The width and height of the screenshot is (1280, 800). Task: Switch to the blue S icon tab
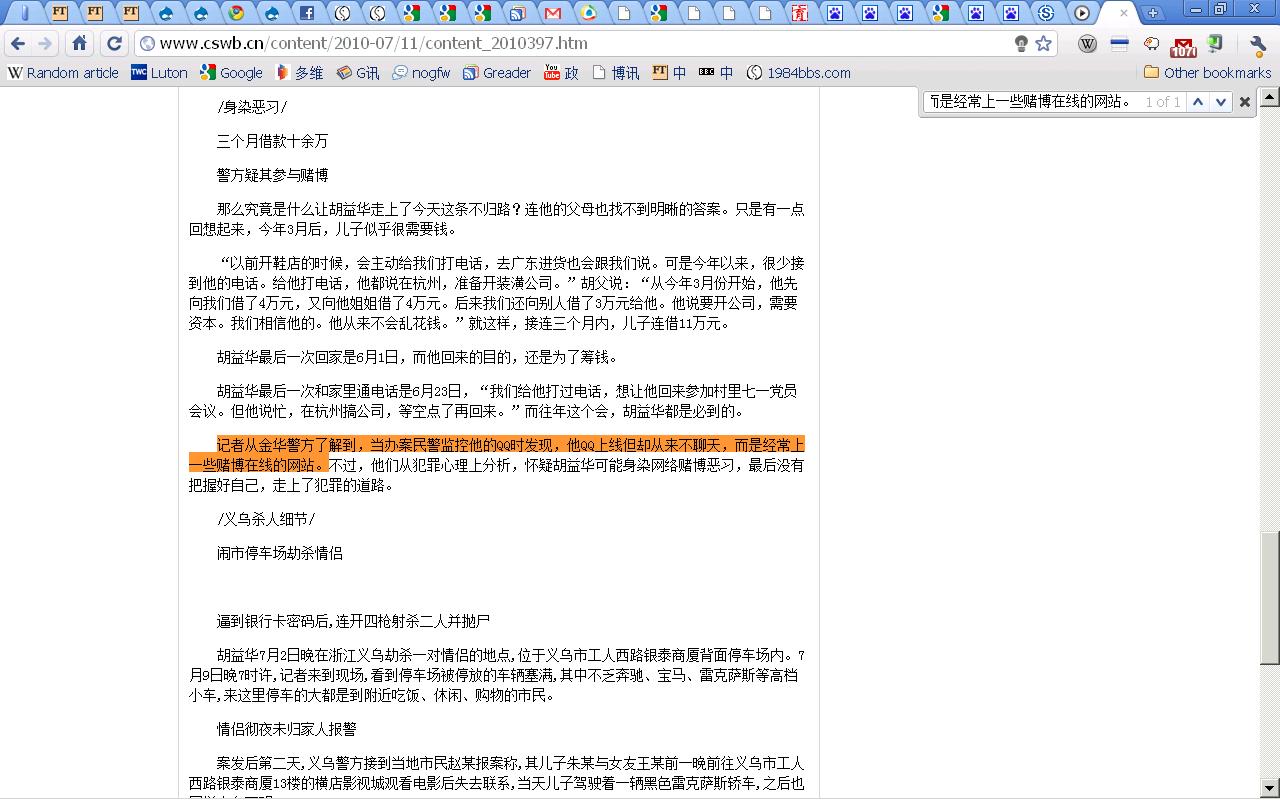1046,13
